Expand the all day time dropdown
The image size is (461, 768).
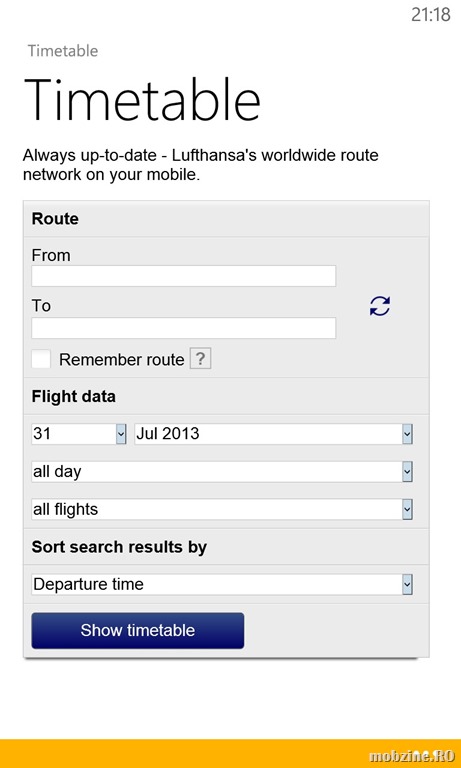coord(222,472)
